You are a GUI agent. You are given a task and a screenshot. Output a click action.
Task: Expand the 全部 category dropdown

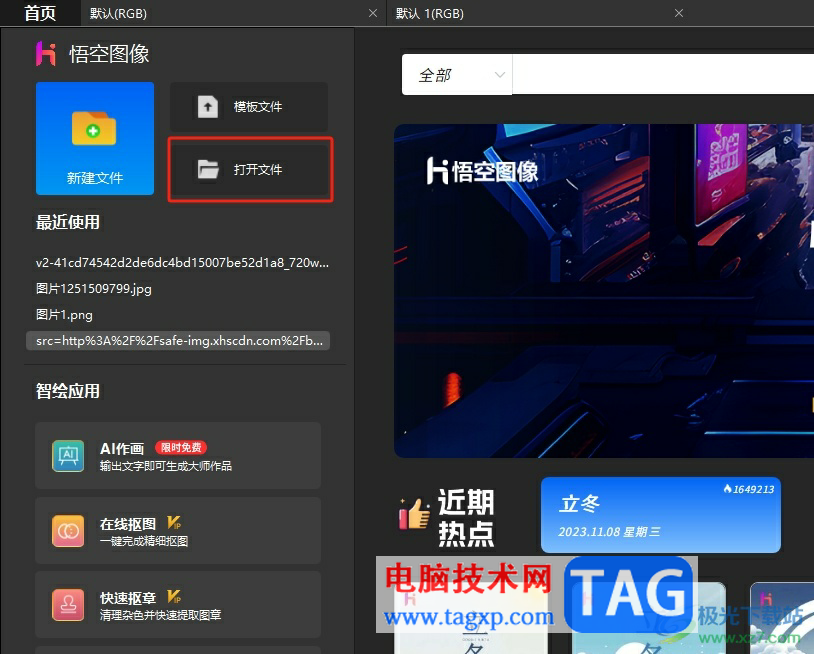tap(457, 75)
